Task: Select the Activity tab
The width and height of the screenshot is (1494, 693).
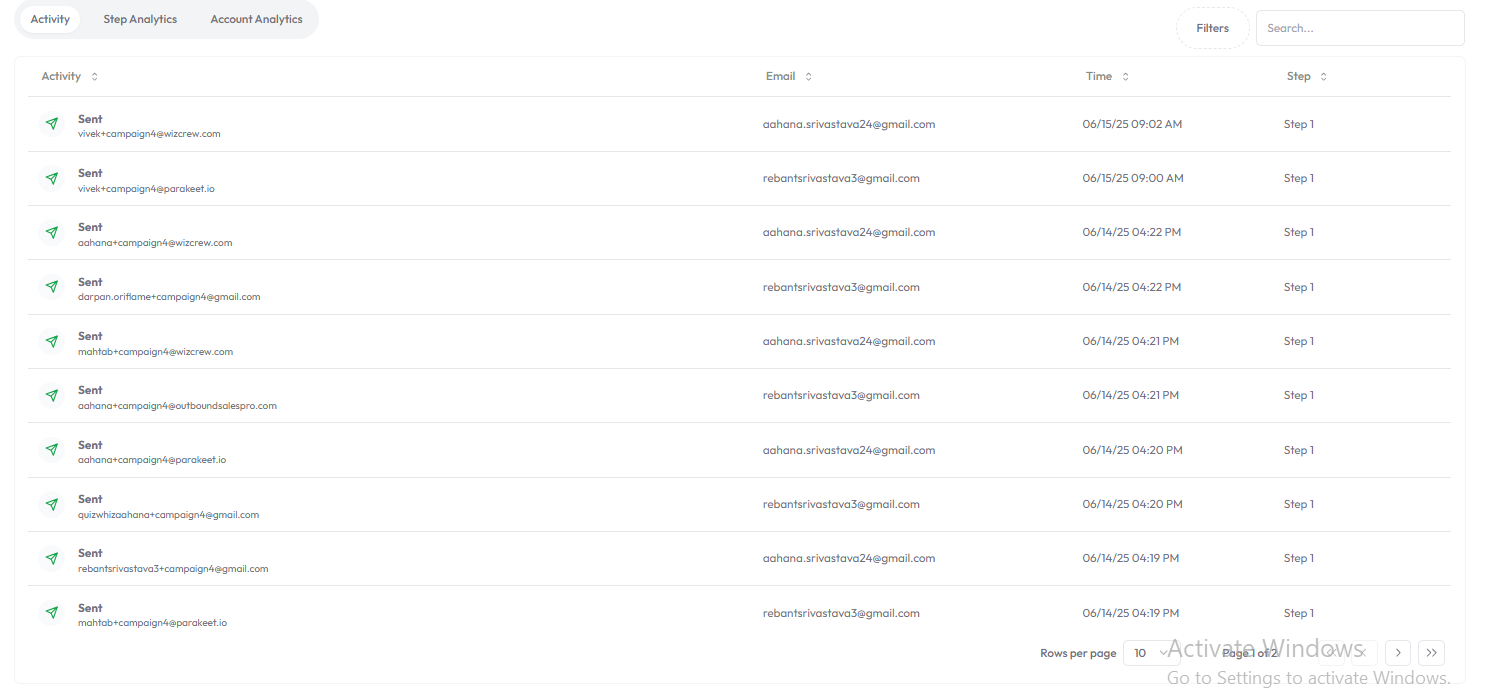Action: pos(50,19)
